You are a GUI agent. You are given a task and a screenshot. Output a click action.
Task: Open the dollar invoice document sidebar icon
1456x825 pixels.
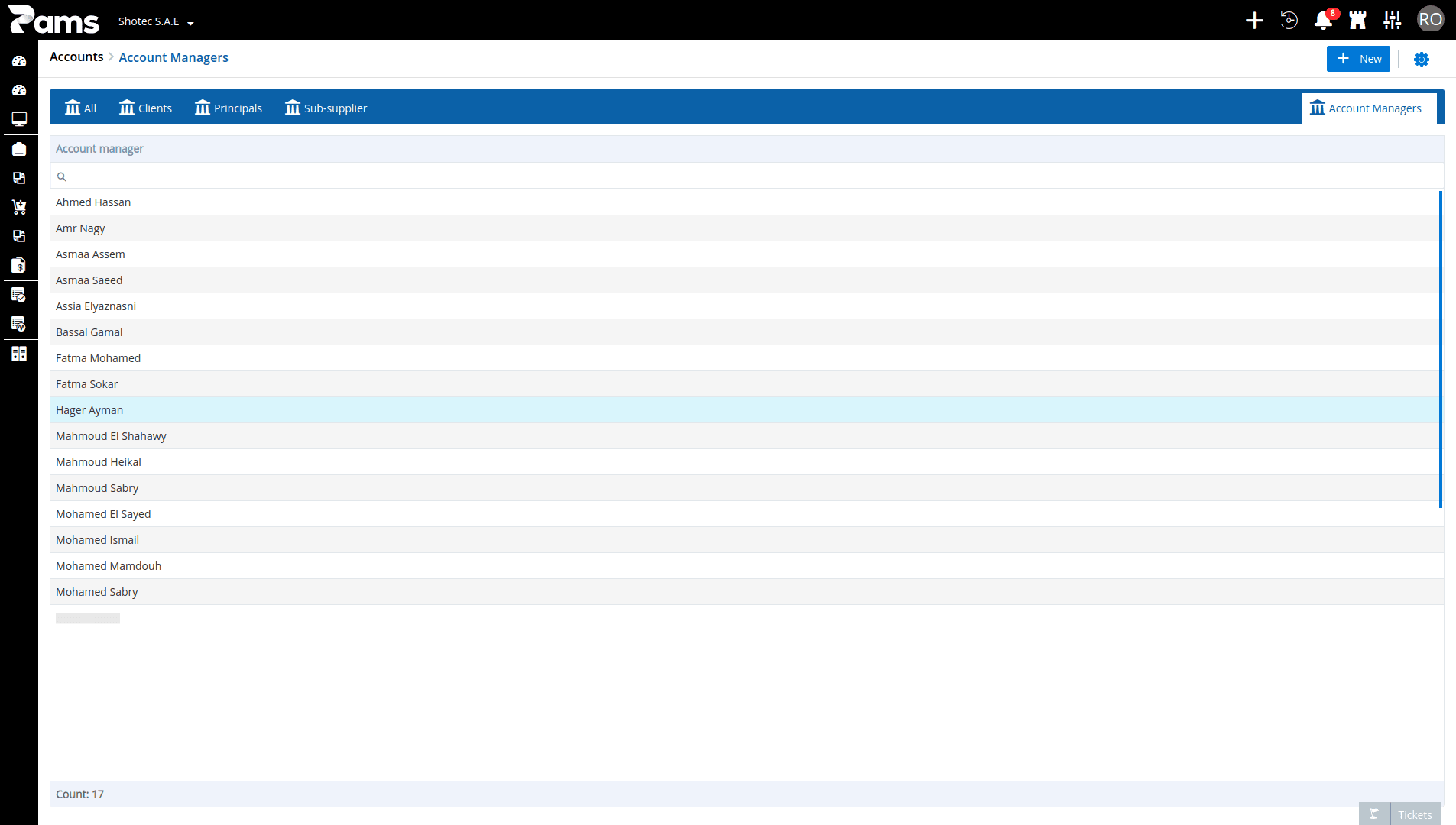(19, 265)
